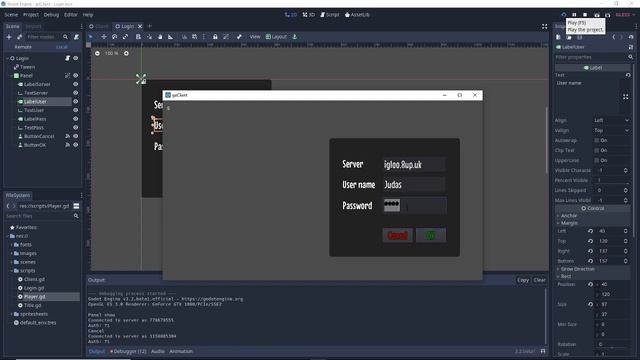Viewport: 640px width, 360px height.
Task: Hide the TextServer node
Action: coord(76,93)
